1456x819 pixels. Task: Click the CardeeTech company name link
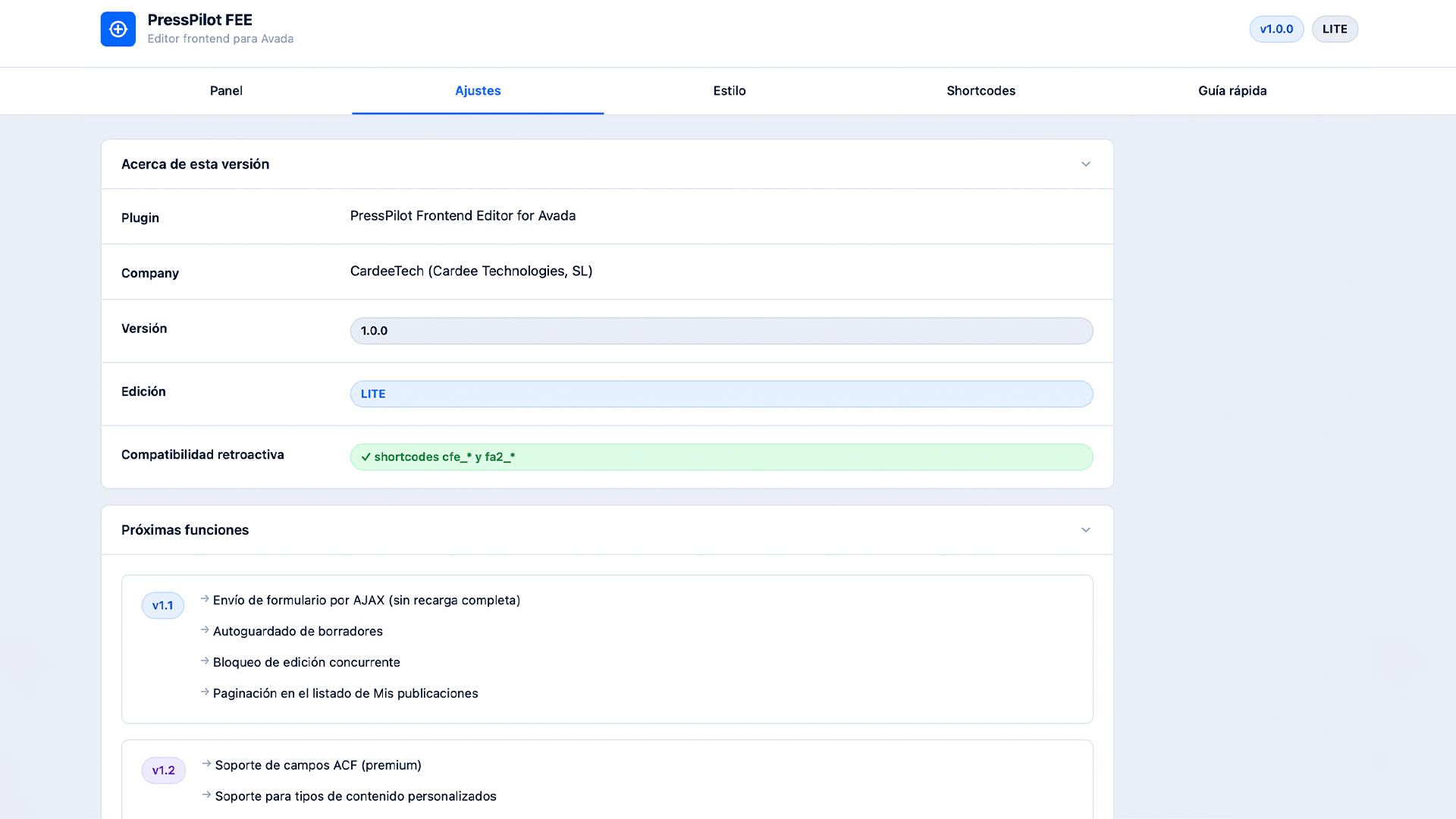(471, 271)
